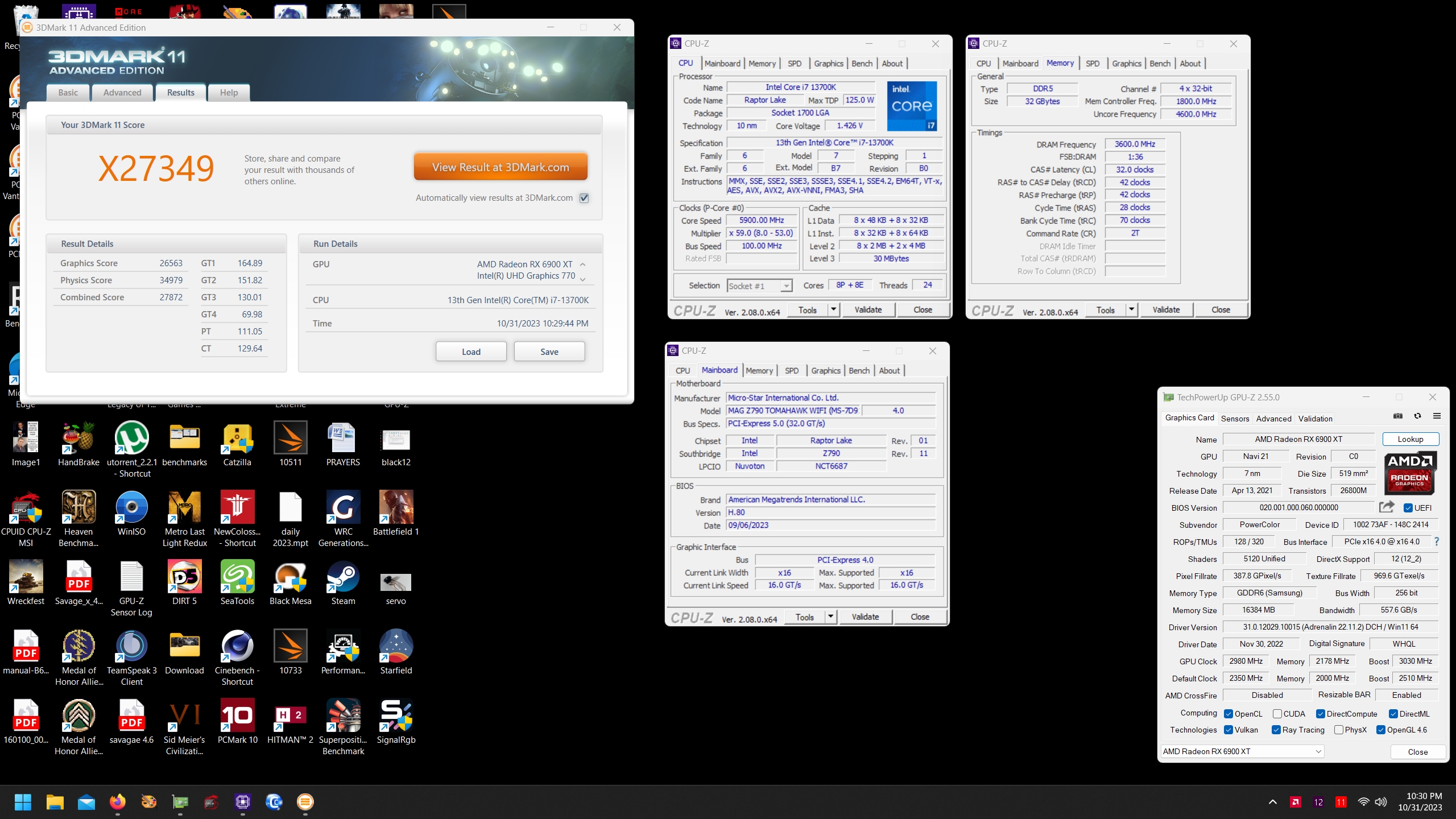Toggle DirectCompute checkbox in GPU-Z
This screenshot has height=819, width=1456.
1321,714
